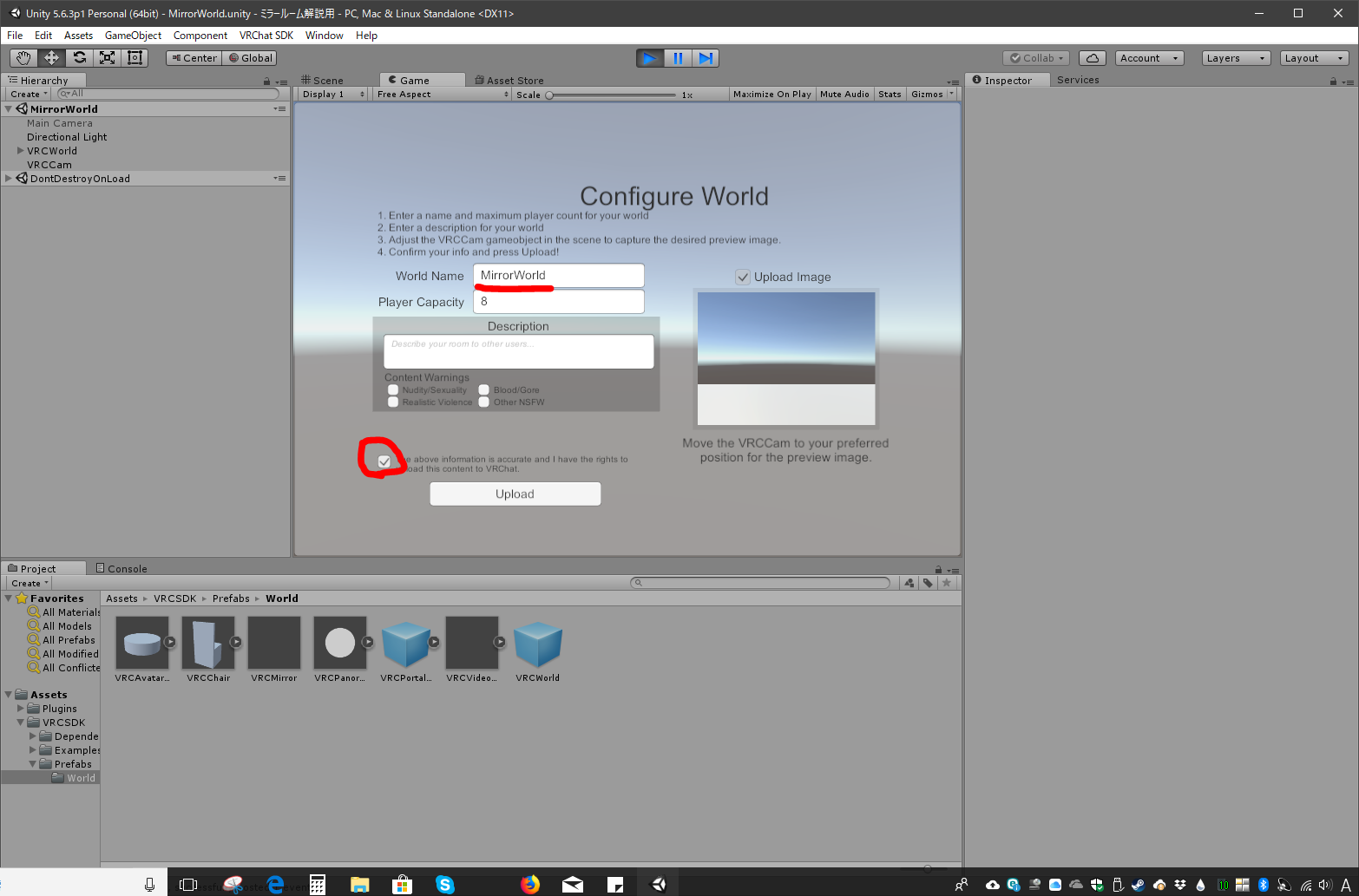Lock the Inspector panel
Screen dimensions: 1359x896
click(1333, 82)
